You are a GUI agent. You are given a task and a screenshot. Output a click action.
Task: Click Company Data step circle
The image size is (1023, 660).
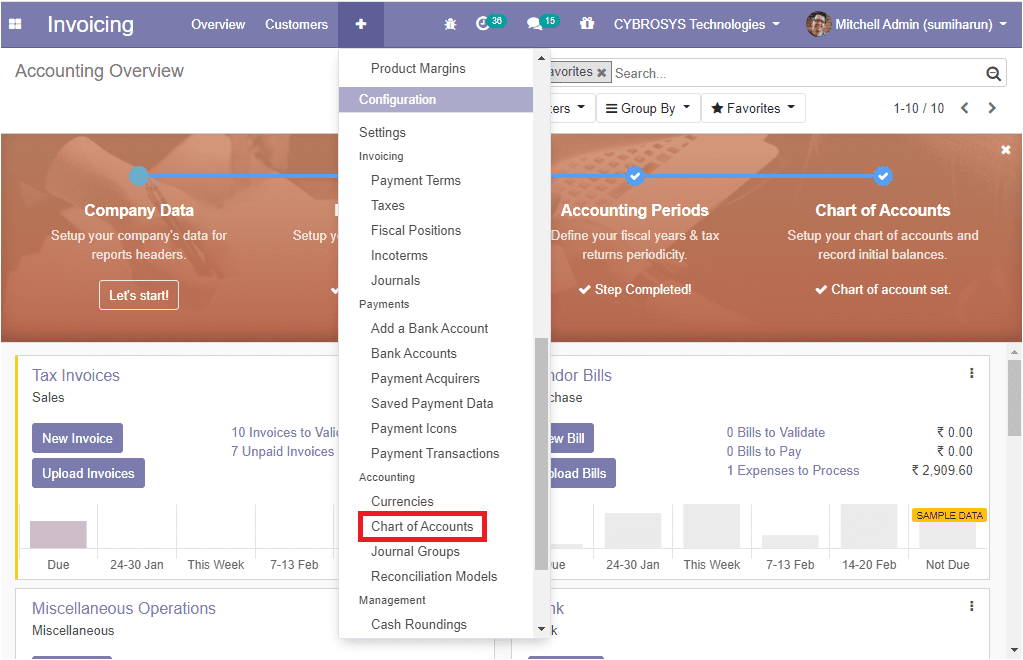click(139, 176)
